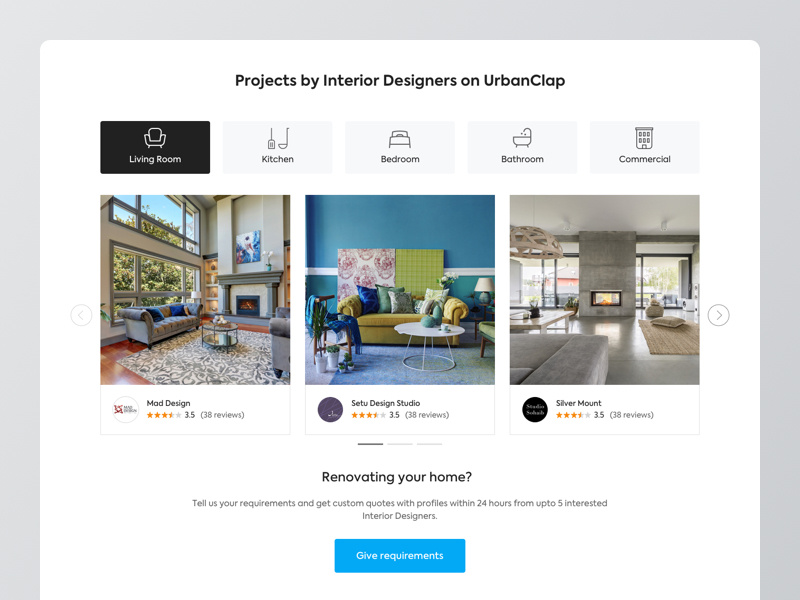
Task: Open the blue wall yellow sofa photo
Action: pos(400,290)
